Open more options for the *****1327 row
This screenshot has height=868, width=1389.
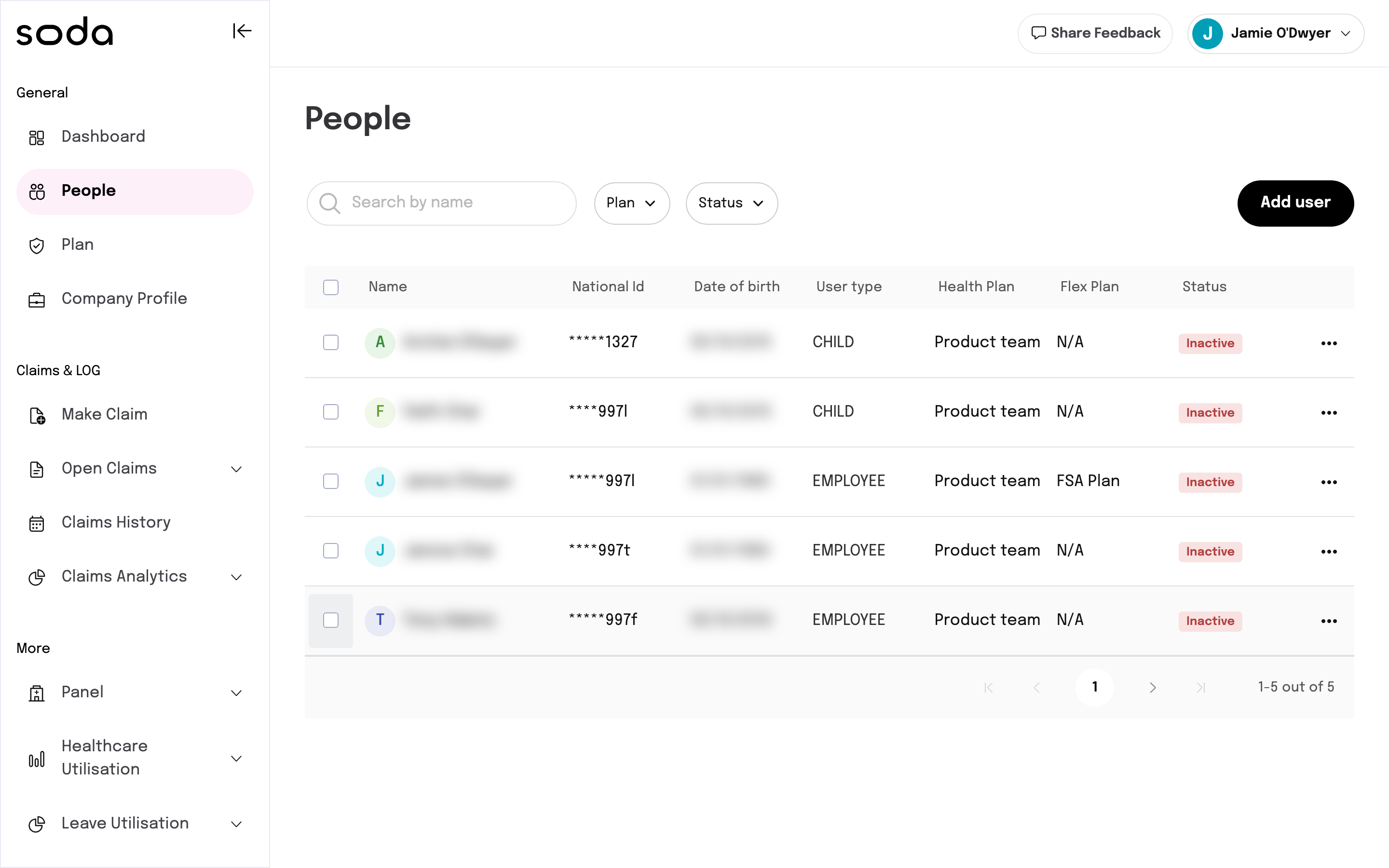tap(1329, 343)
